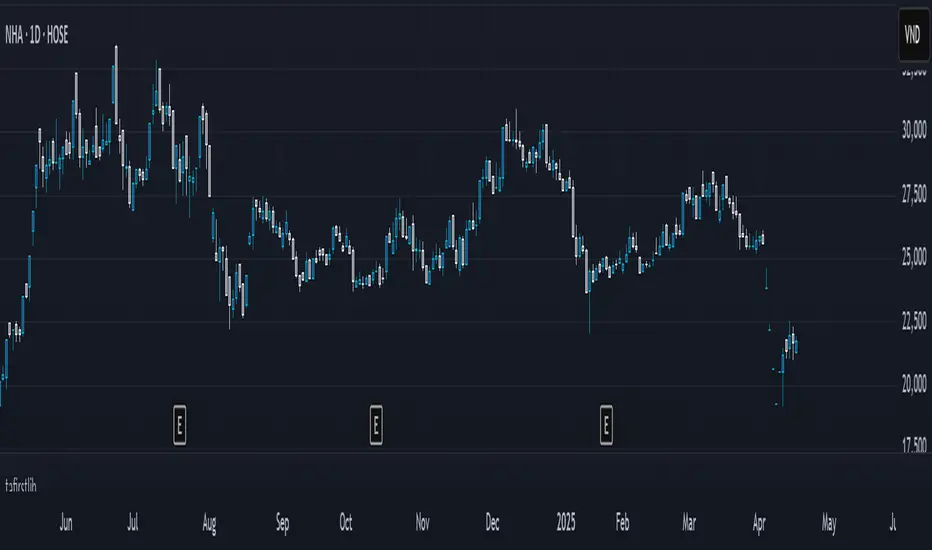932x550 pixels.
Task: Click the Dec label on time axis
Action: tap(492, 523)
